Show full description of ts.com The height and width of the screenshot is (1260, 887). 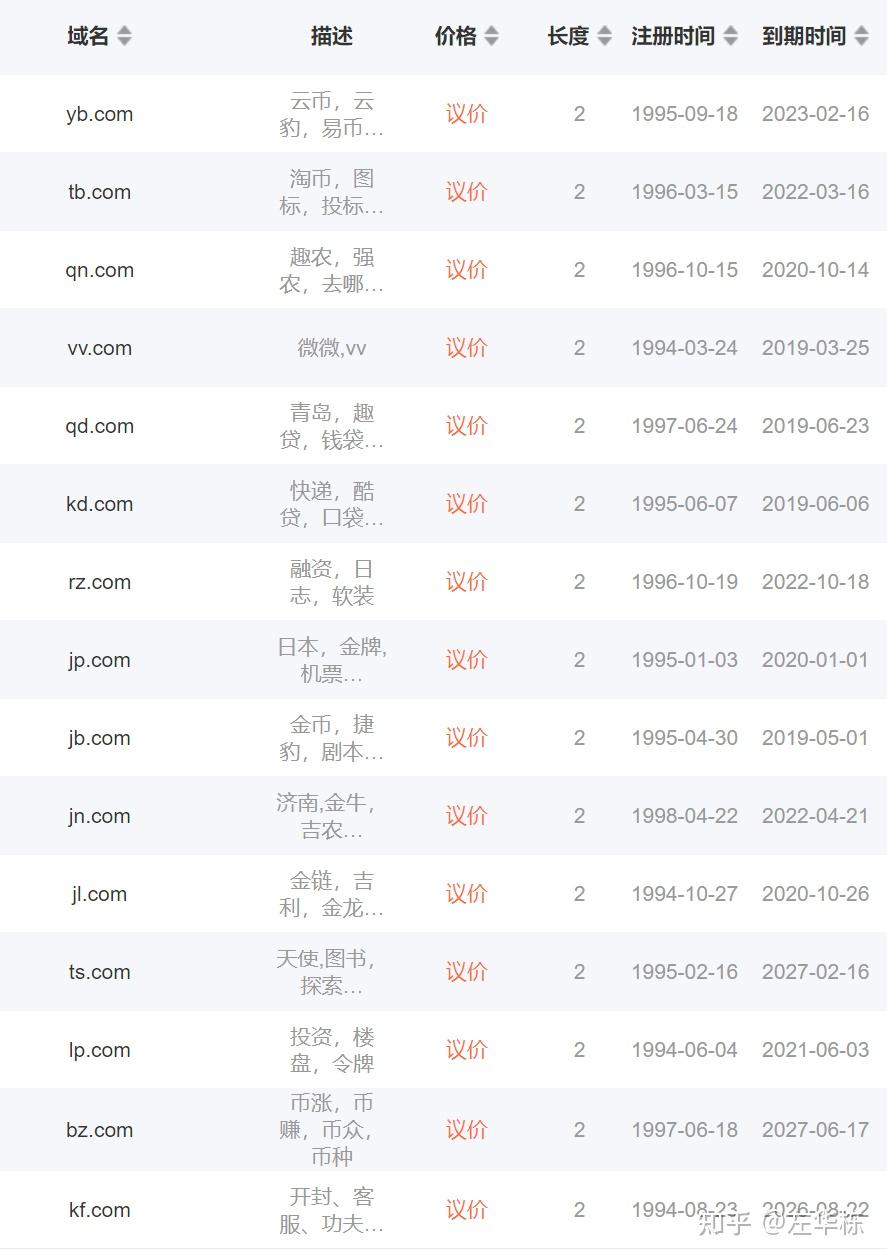(x=332, y=986)
